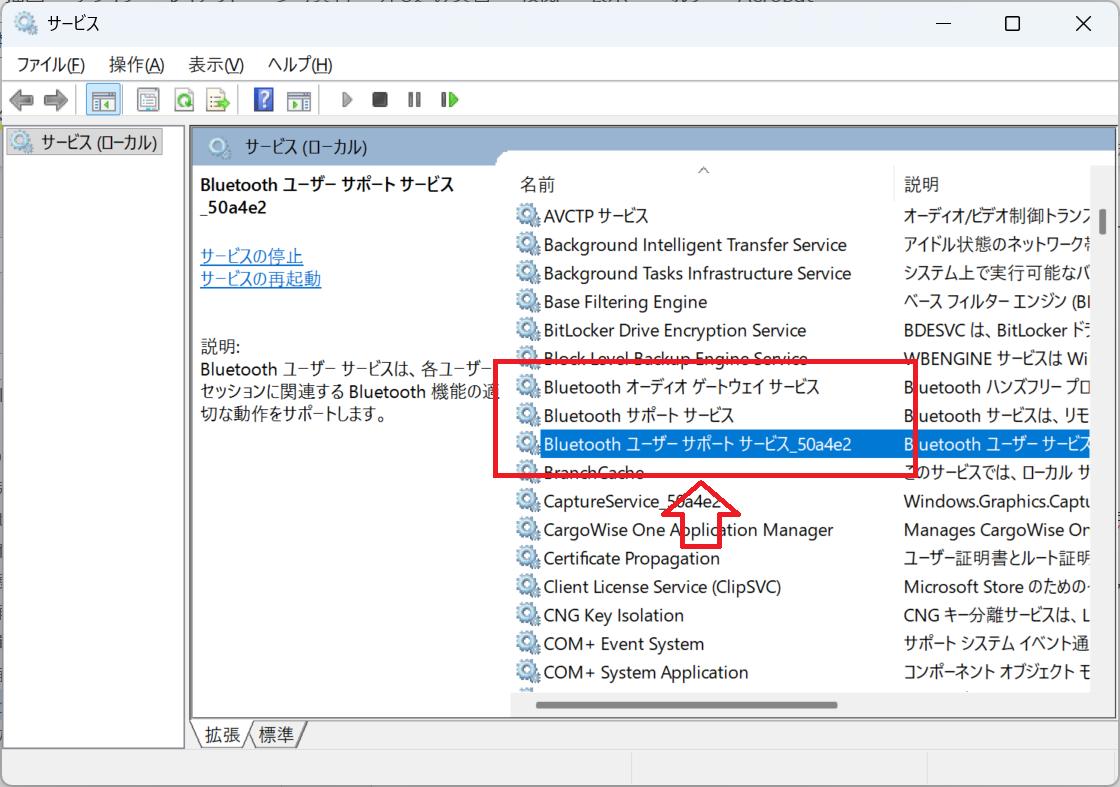Click the サービスの再起動 link
Screen dimensions: 1120x787
[x=263, y=279]
